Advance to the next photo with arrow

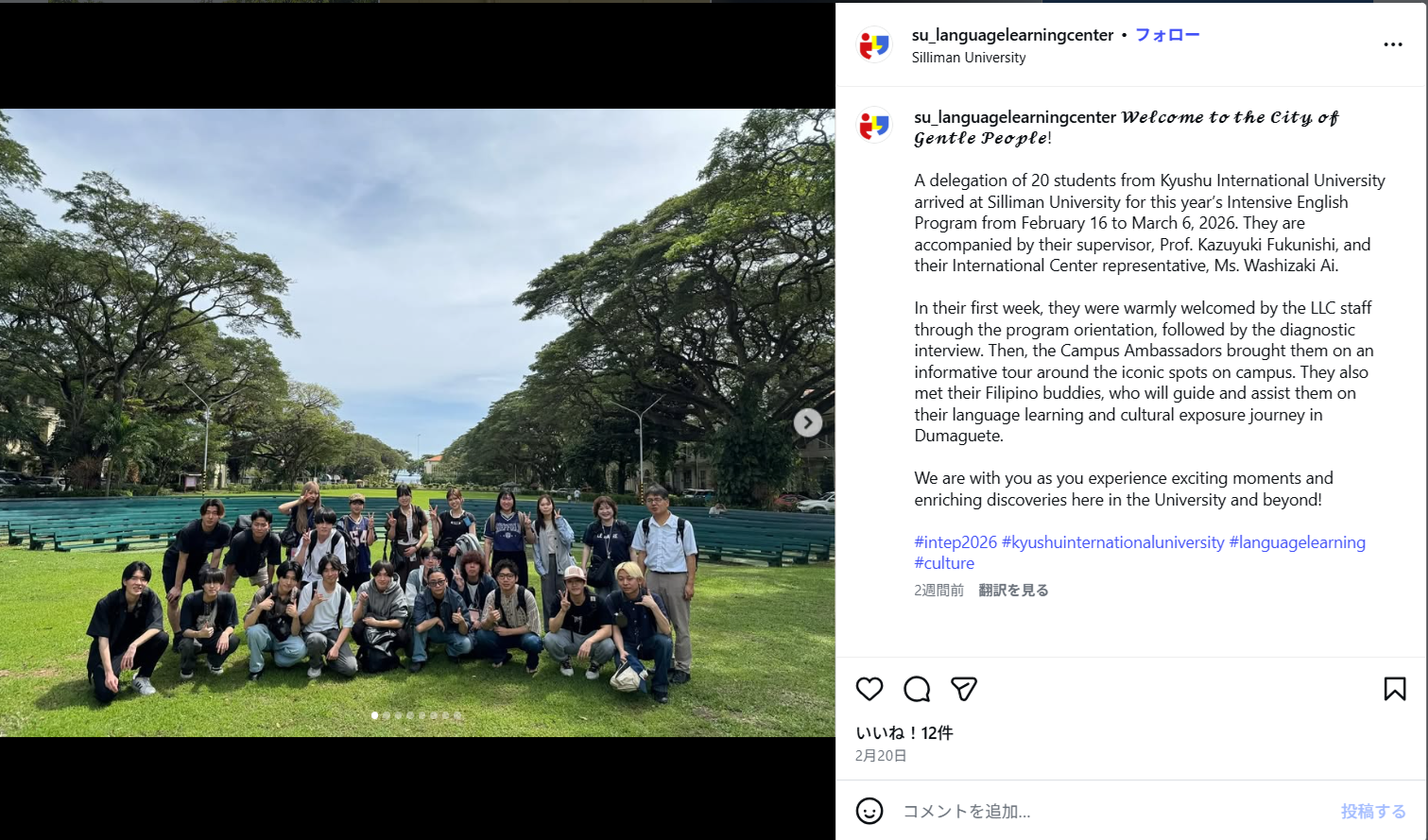807,422
